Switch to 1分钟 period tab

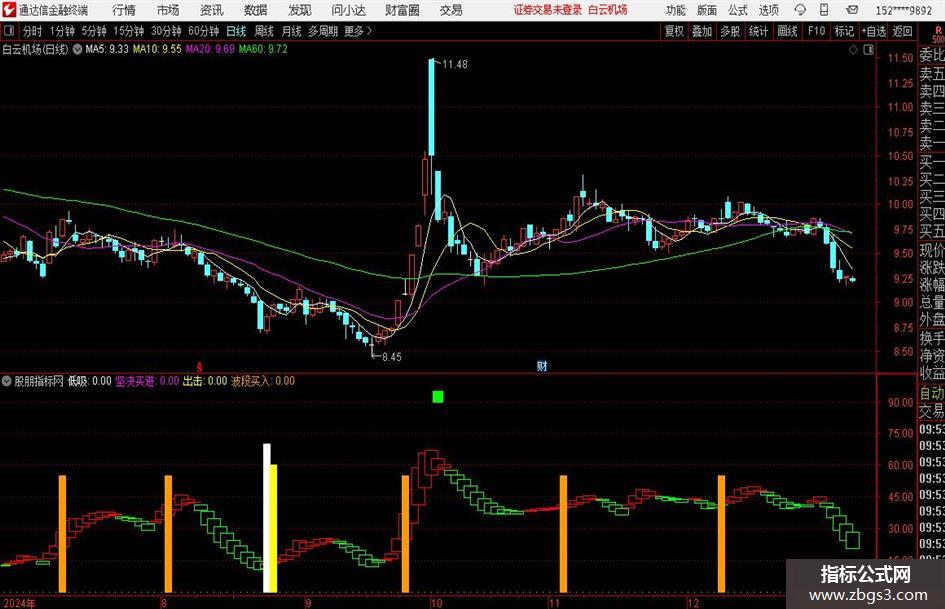coord(62,31)
